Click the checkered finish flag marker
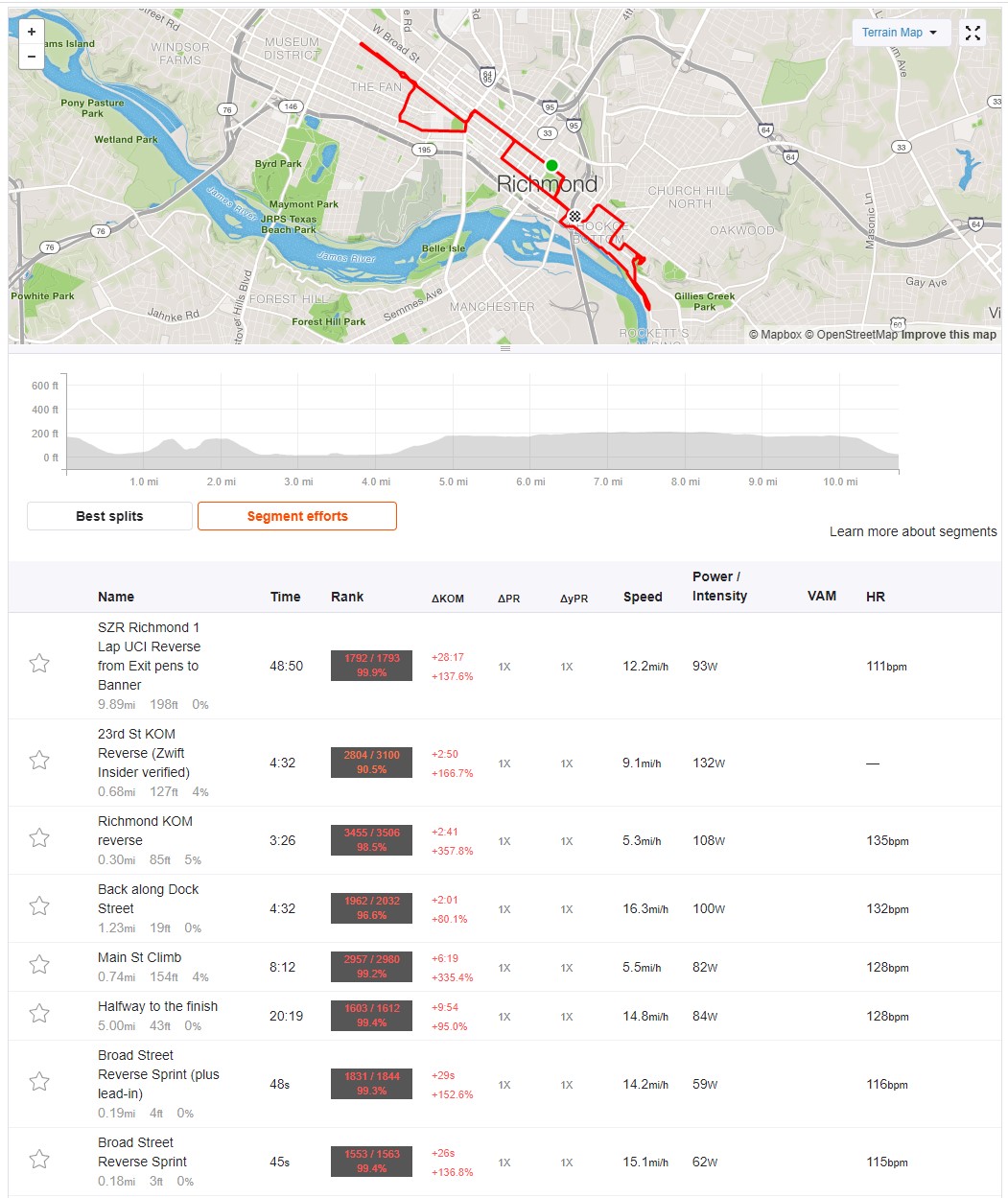The image size is (1008, 1198). click(574, 216)
